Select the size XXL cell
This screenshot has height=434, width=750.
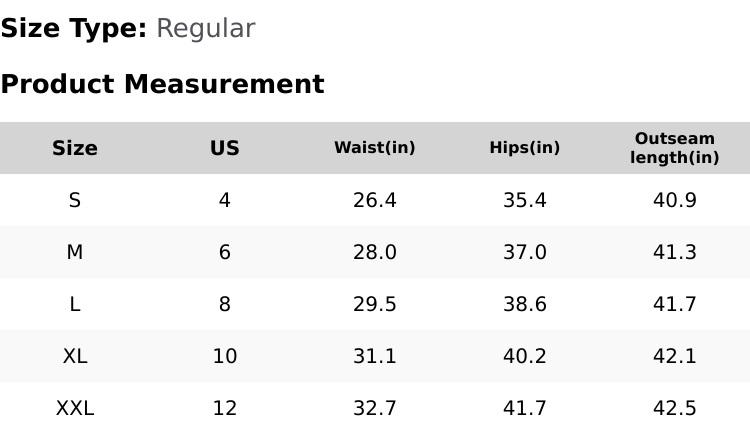coord(75,408)
